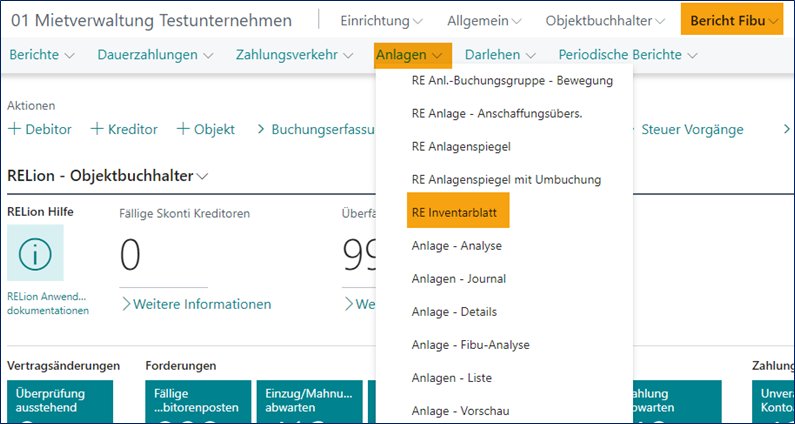
Task: Expand the RELion - Objektbuchhalter heading chevron
Action: pyautogui.click(x=203, y=176)
